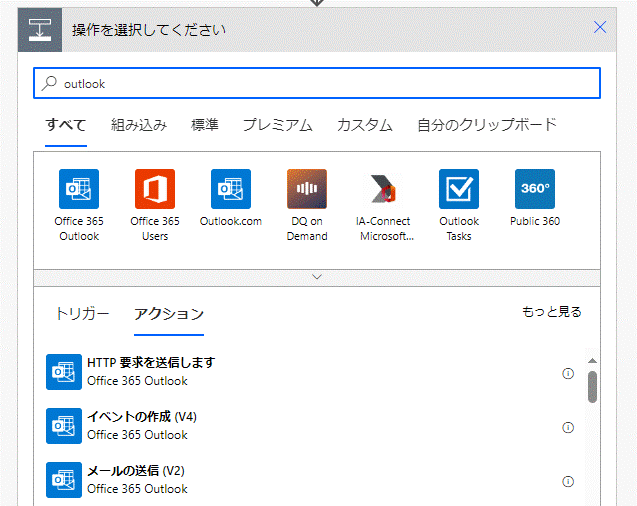The height and width of the screenshot is (506, 637).
Task: Show info for メールの送信 (V2)
Action: tap(568, 481)
